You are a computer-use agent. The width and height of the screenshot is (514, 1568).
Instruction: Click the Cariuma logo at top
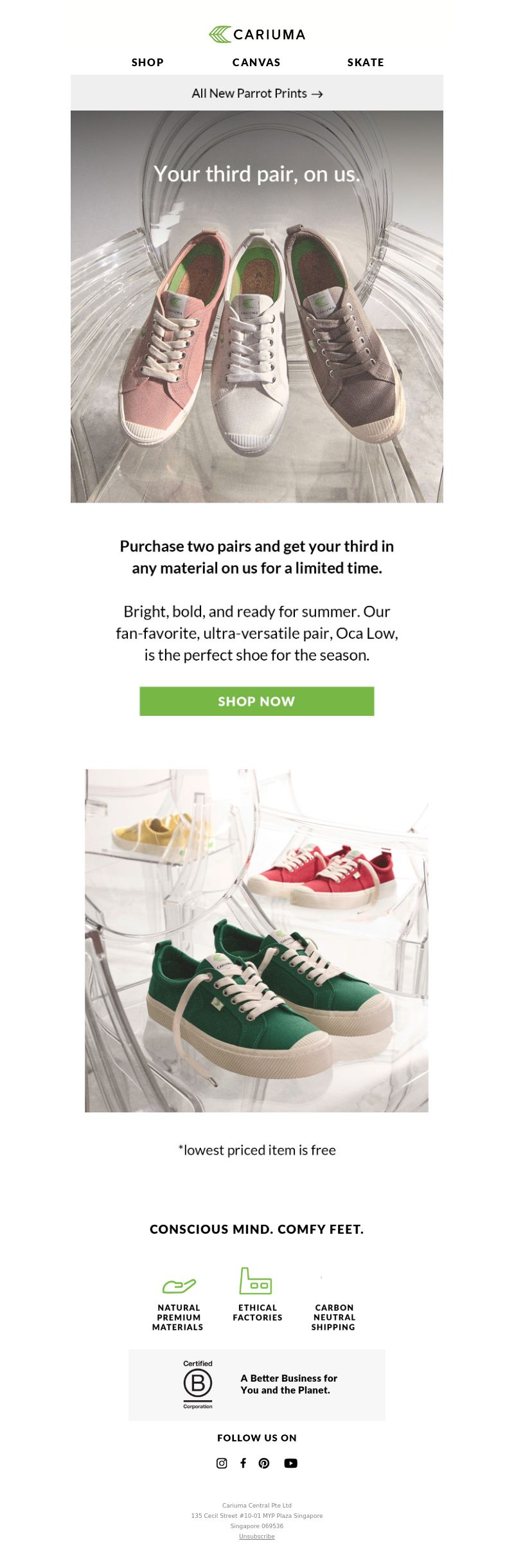257,35
